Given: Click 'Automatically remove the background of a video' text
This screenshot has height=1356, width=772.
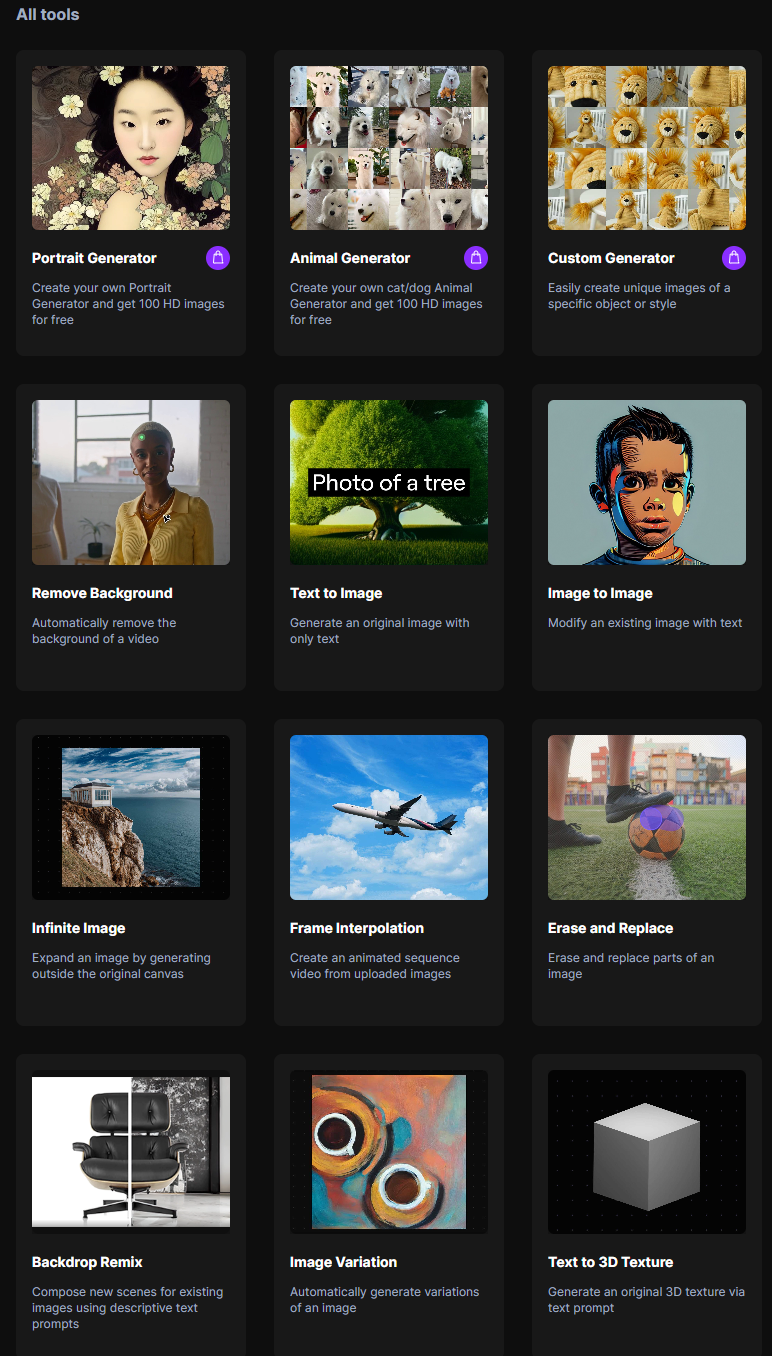Looking at the screenshot, I should 104,631.
